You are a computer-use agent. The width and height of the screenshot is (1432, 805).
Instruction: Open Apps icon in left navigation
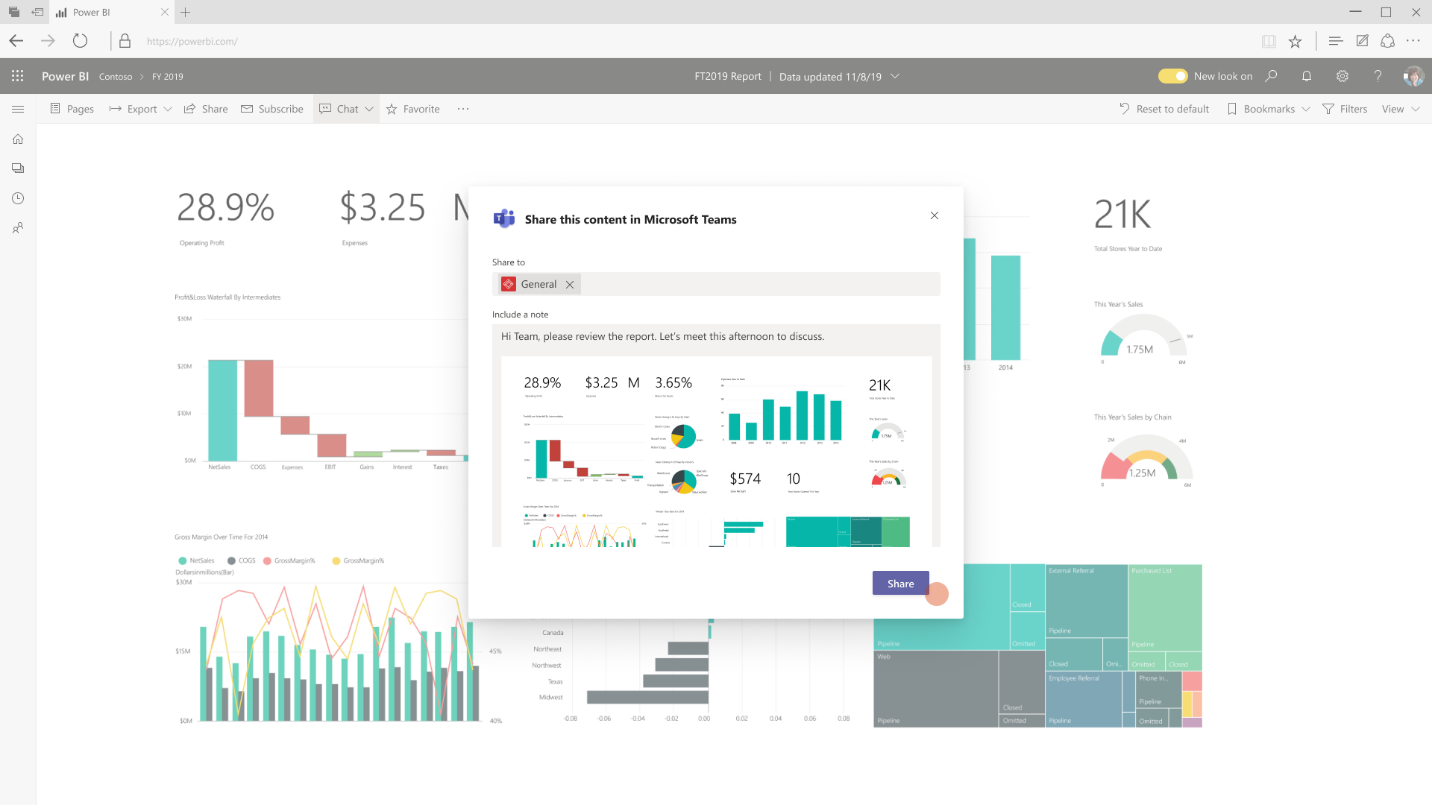coord(17,168)
